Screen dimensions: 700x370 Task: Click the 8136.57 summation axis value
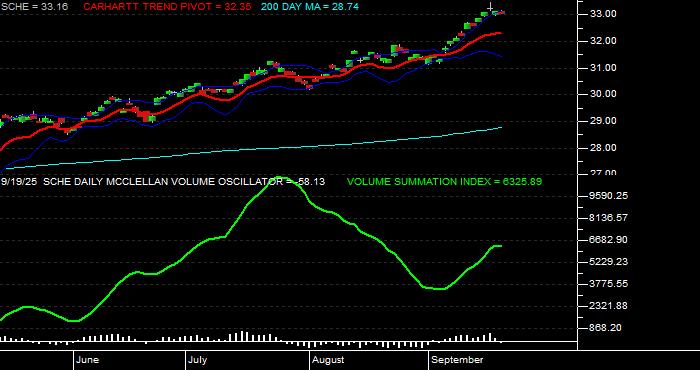tap(608, 218)
